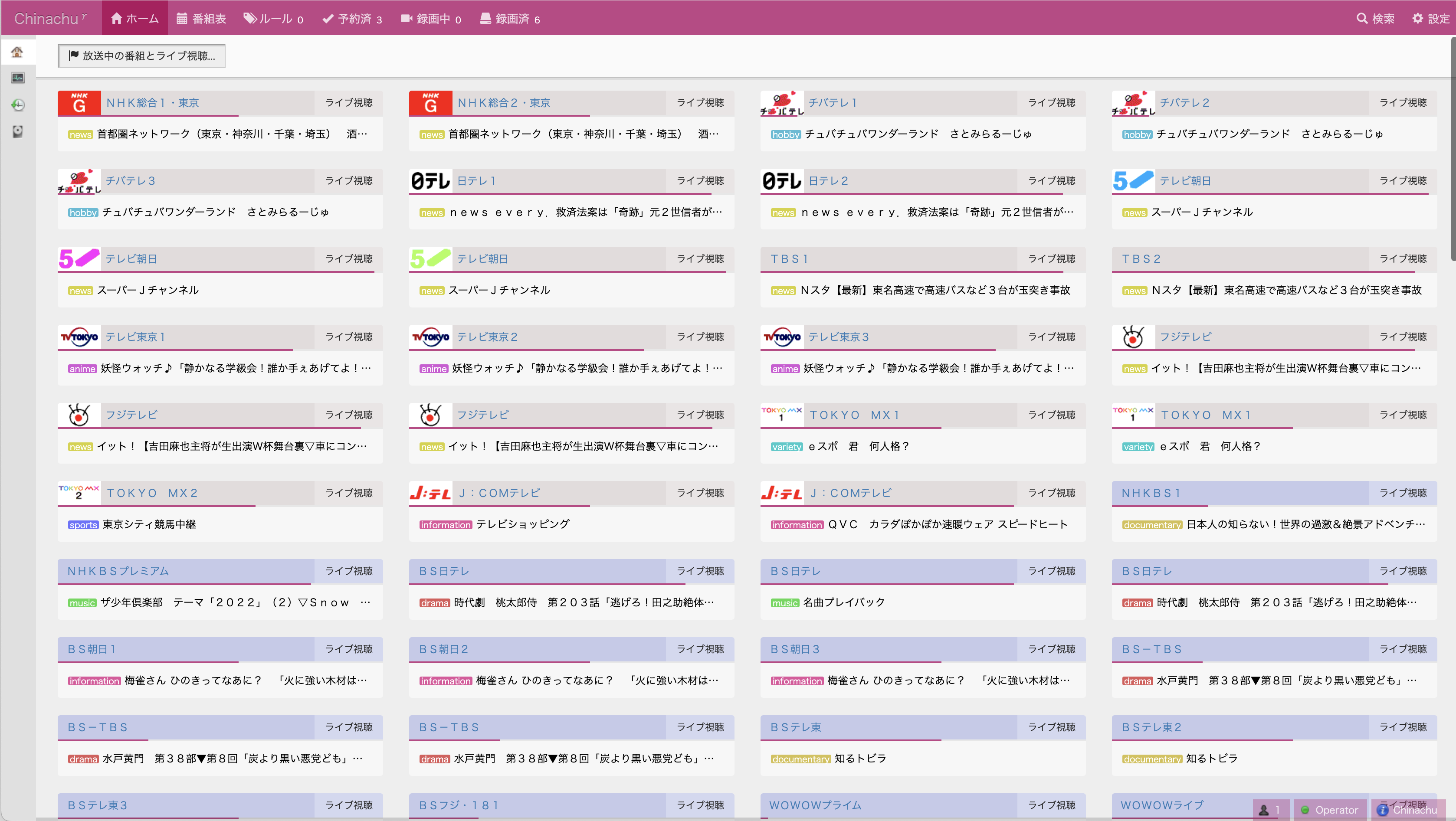The image size is (1456, 821).
Task: Click the NHK総合1・東京 channel logo
Action: click(79, 103)
